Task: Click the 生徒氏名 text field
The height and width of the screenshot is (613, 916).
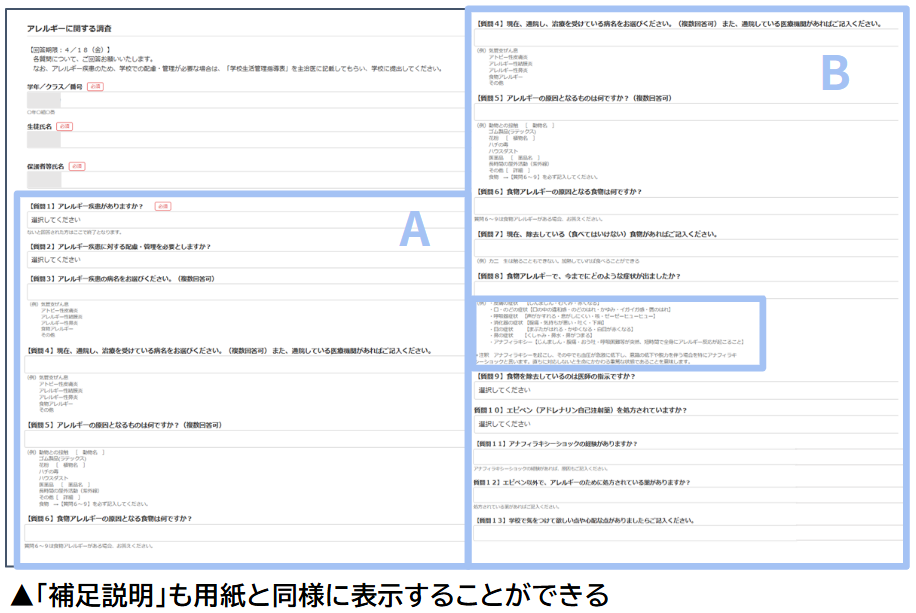Action: tap(245, 140)
